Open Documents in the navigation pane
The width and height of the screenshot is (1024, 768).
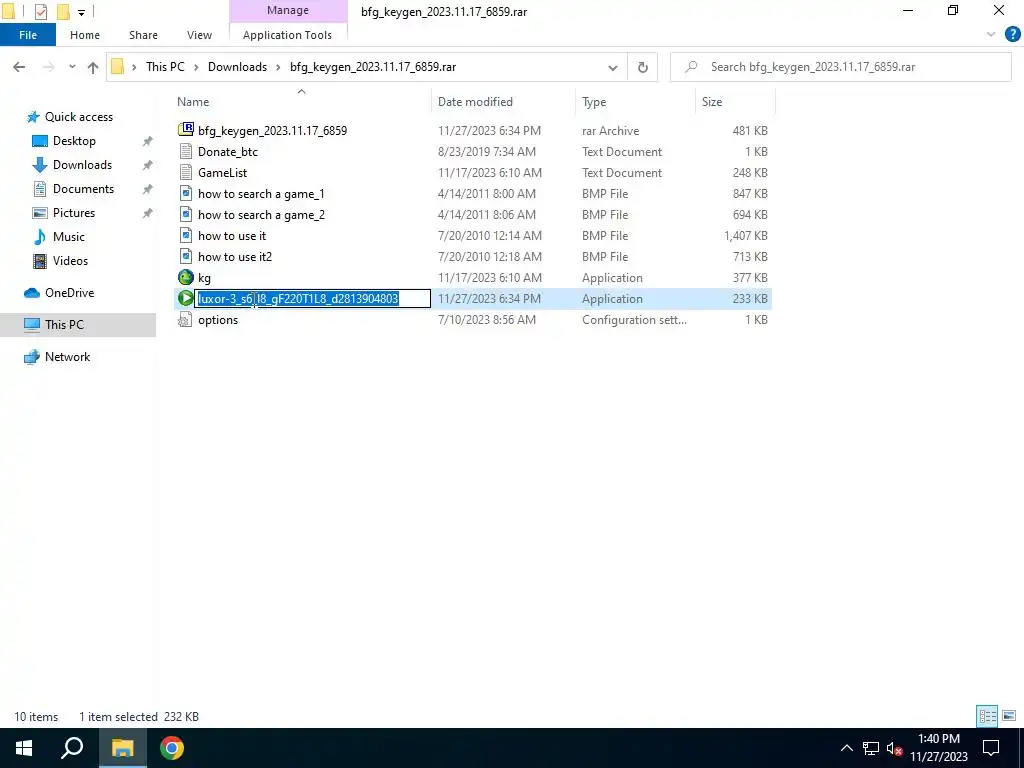pyautogui.click(x=83, y=189)
